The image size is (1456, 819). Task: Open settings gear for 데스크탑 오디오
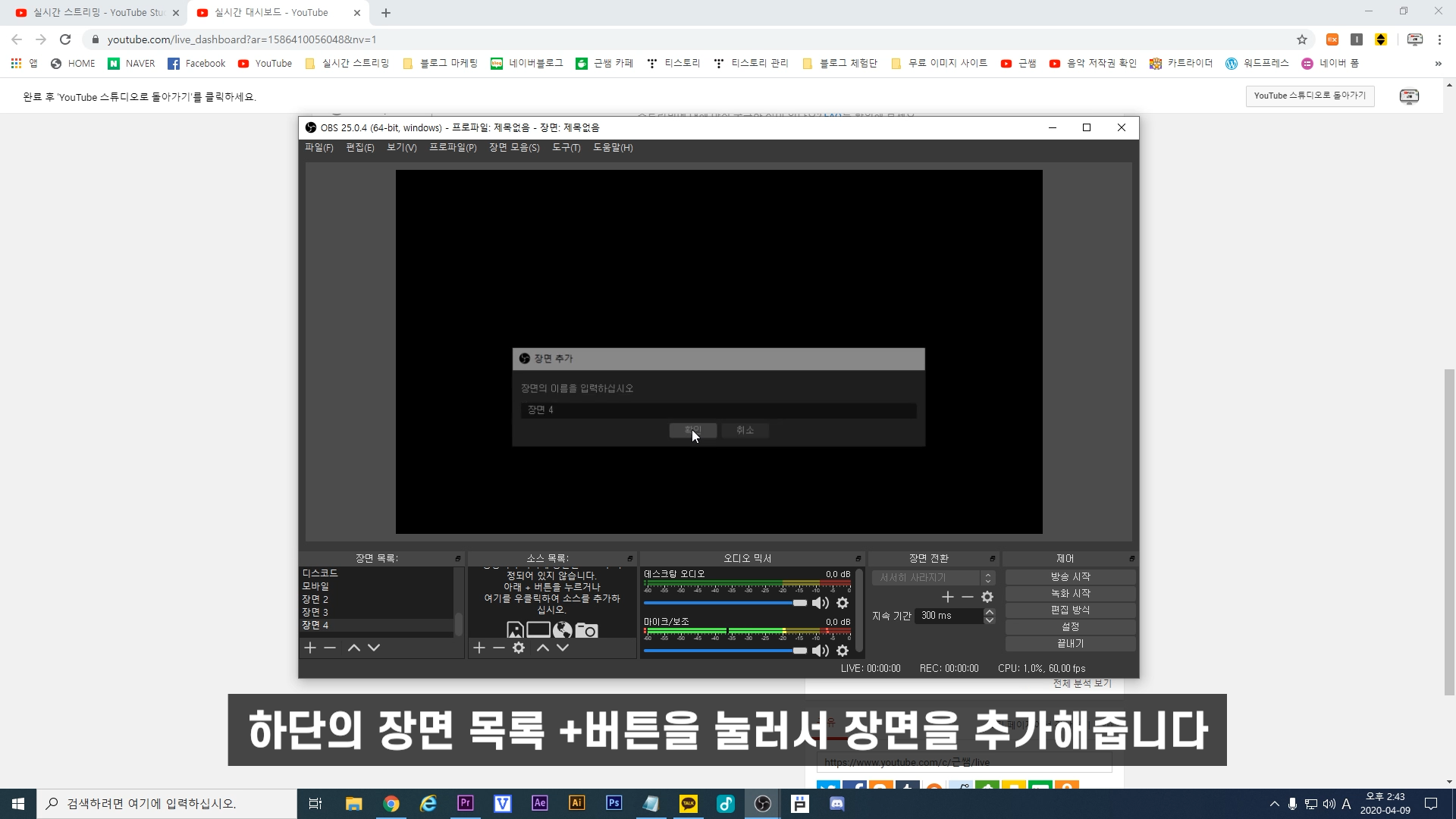pyautogui.click(x=843, y=603)
